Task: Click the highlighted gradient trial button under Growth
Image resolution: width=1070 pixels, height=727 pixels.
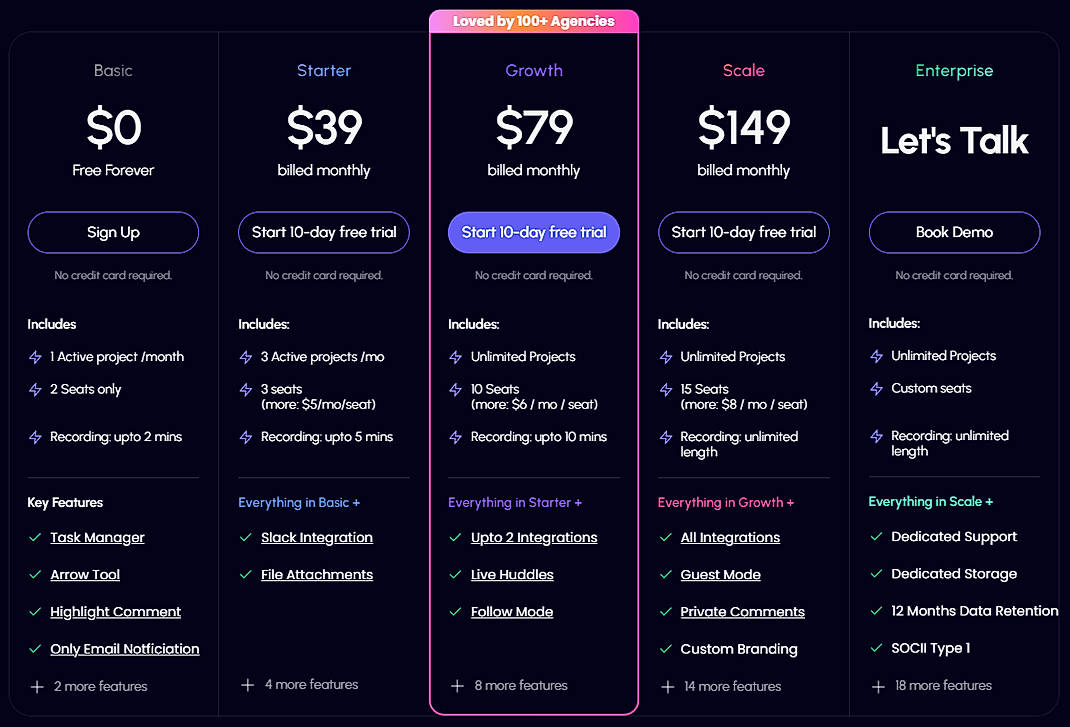Action: pyautogui.click(x=533, y=232)
